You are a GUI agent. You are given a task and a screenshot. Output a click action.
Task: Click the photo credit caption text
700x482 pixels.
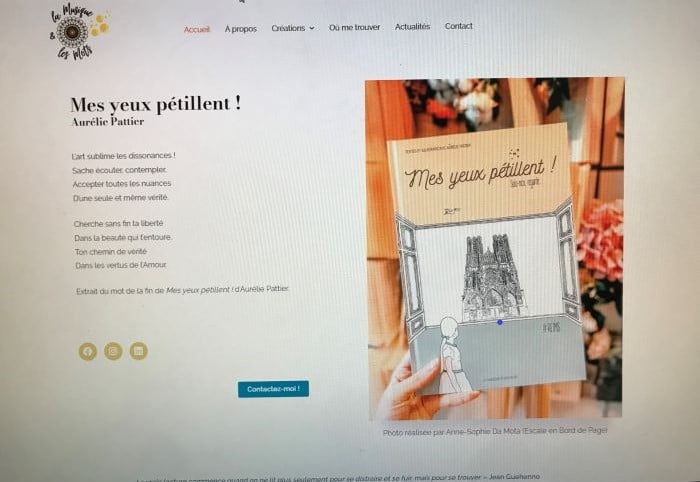click(x=495, y=431)
